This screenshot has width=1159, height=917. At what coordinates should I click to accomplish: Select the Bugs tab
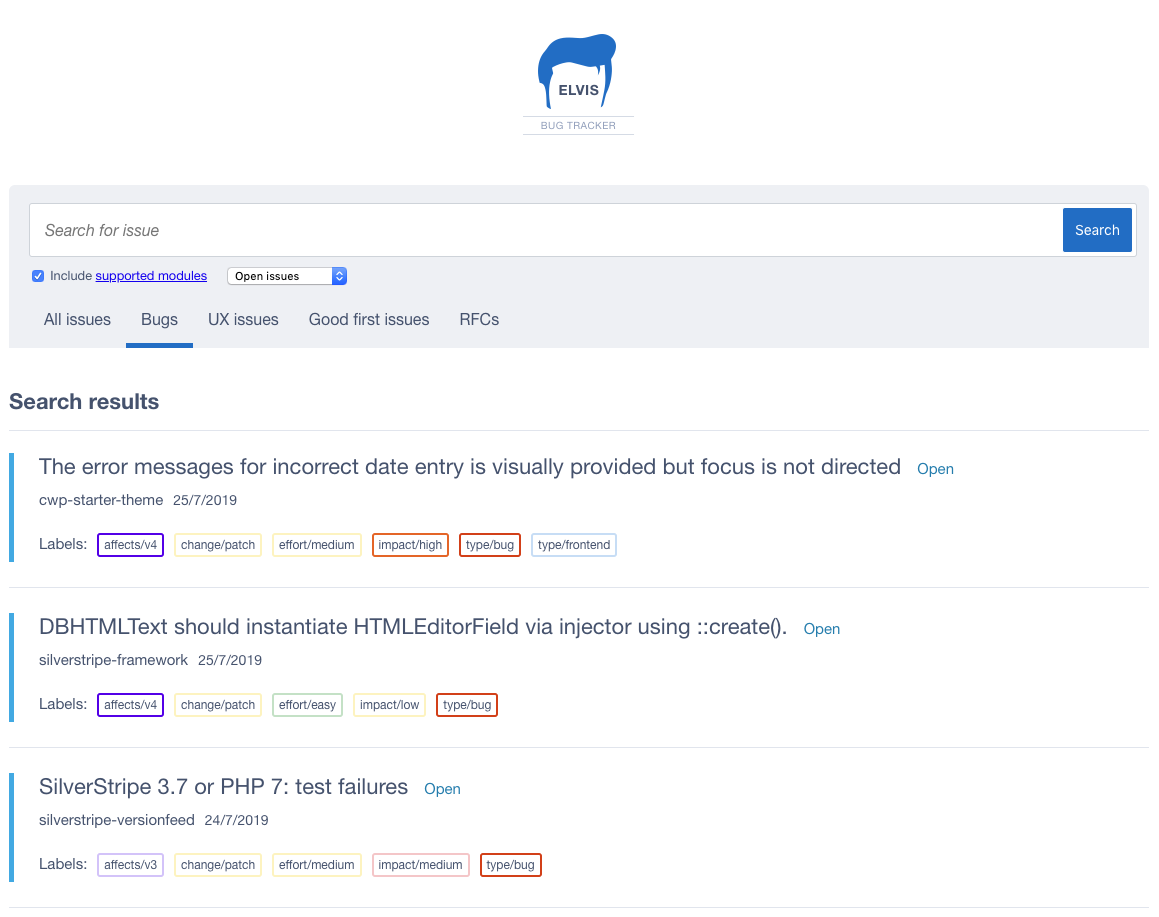(x=159, y=319)
